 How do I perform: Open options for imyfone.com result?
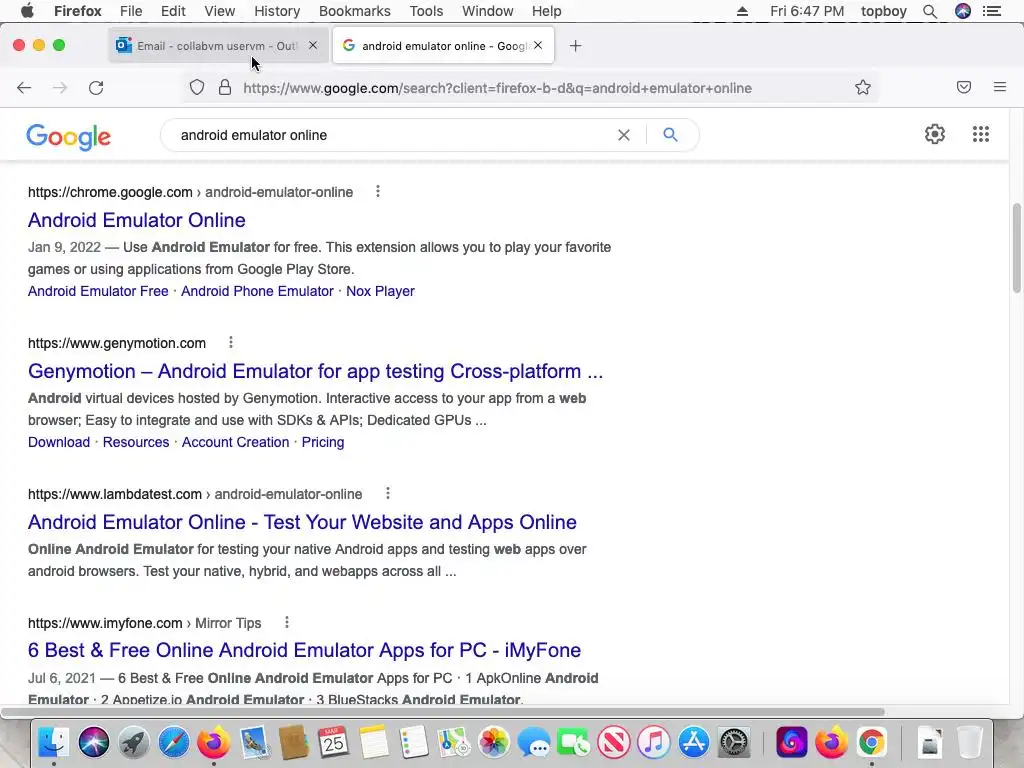286,622
